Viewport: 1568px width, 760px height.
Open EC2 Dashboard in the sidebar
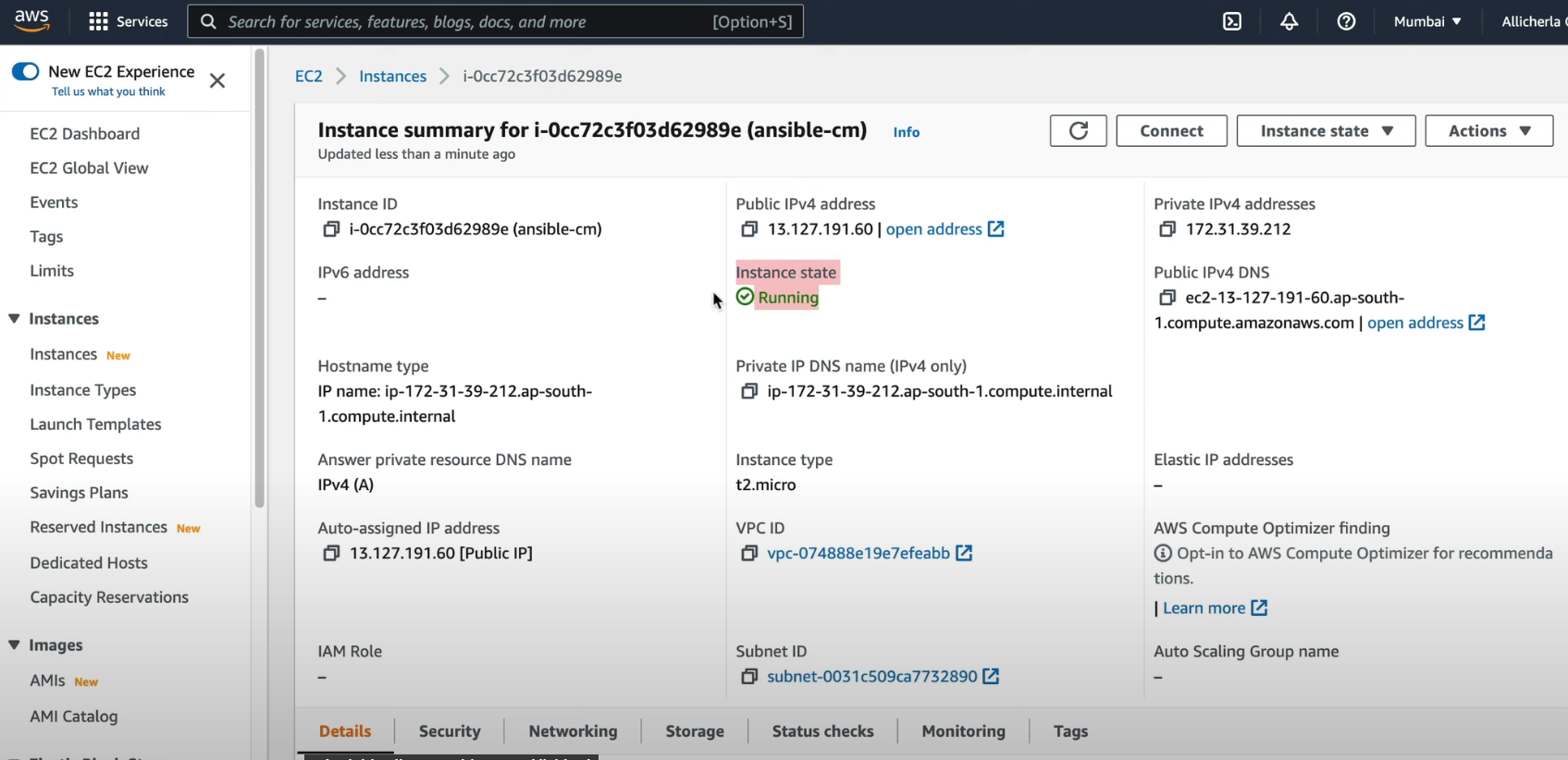pyautogui.click(x=85, y=134)
